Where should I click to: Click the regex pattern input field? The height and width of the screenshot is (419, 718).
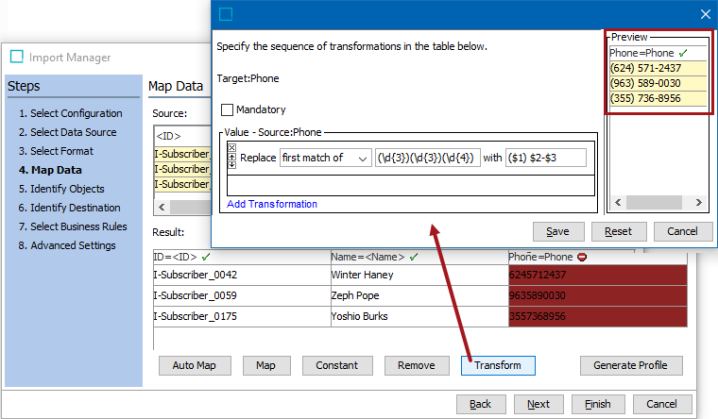click(x=427, y=158)
